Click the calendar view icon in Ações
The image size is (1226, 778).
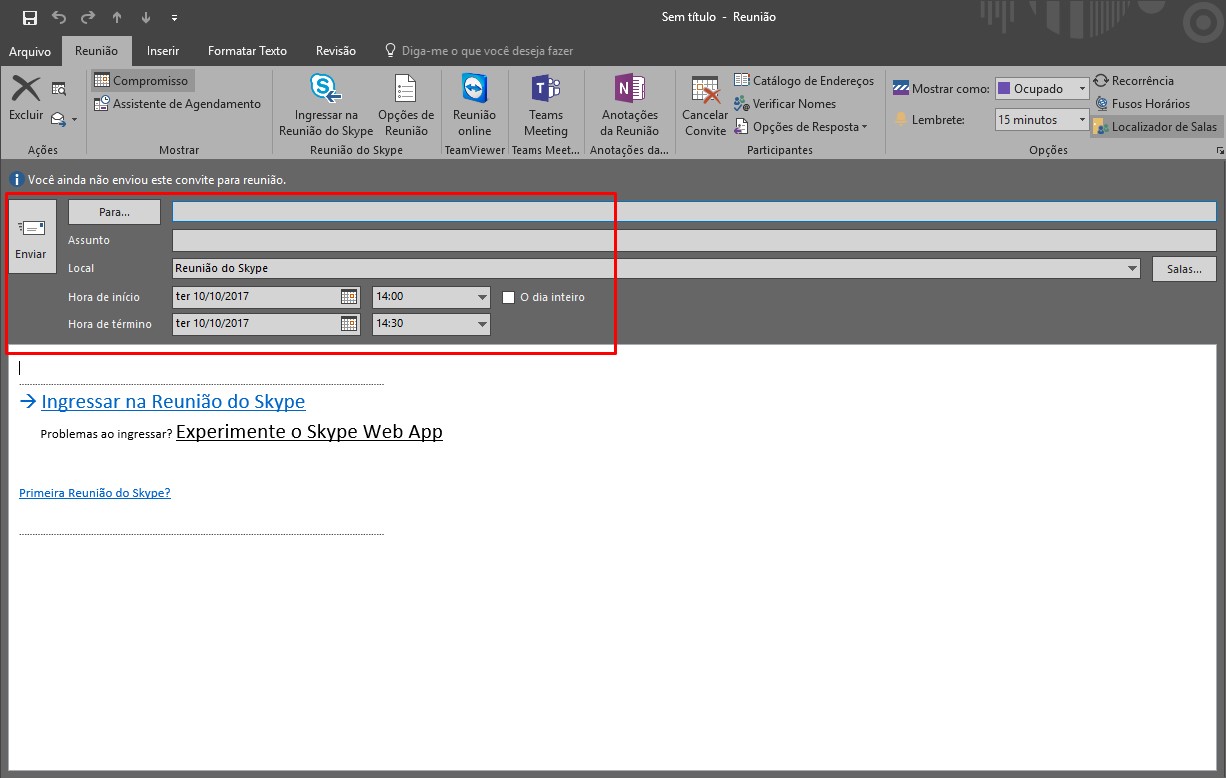(x=59, y=89)
